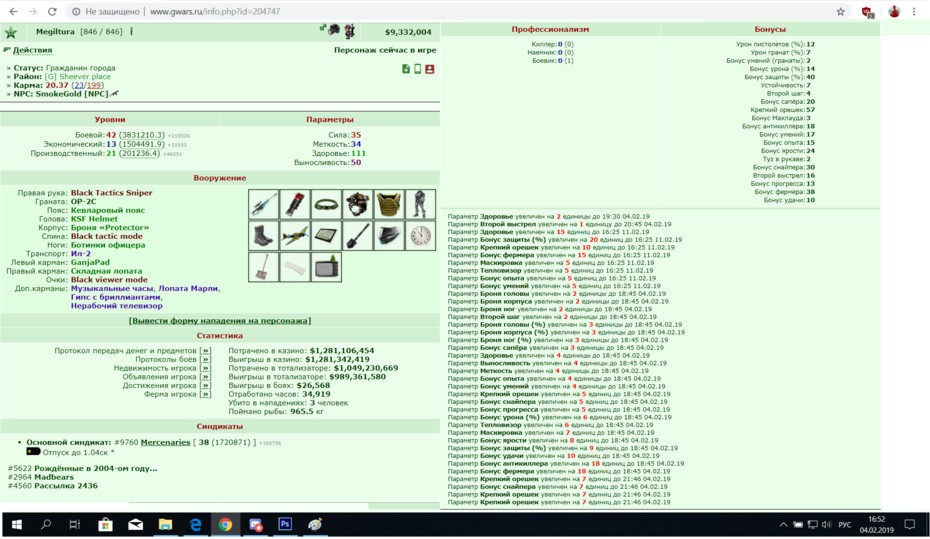The height and width of the screenshot is (539, 930).
Task: Expand the Достижения игрока arrow link
Action: (205, 385)
